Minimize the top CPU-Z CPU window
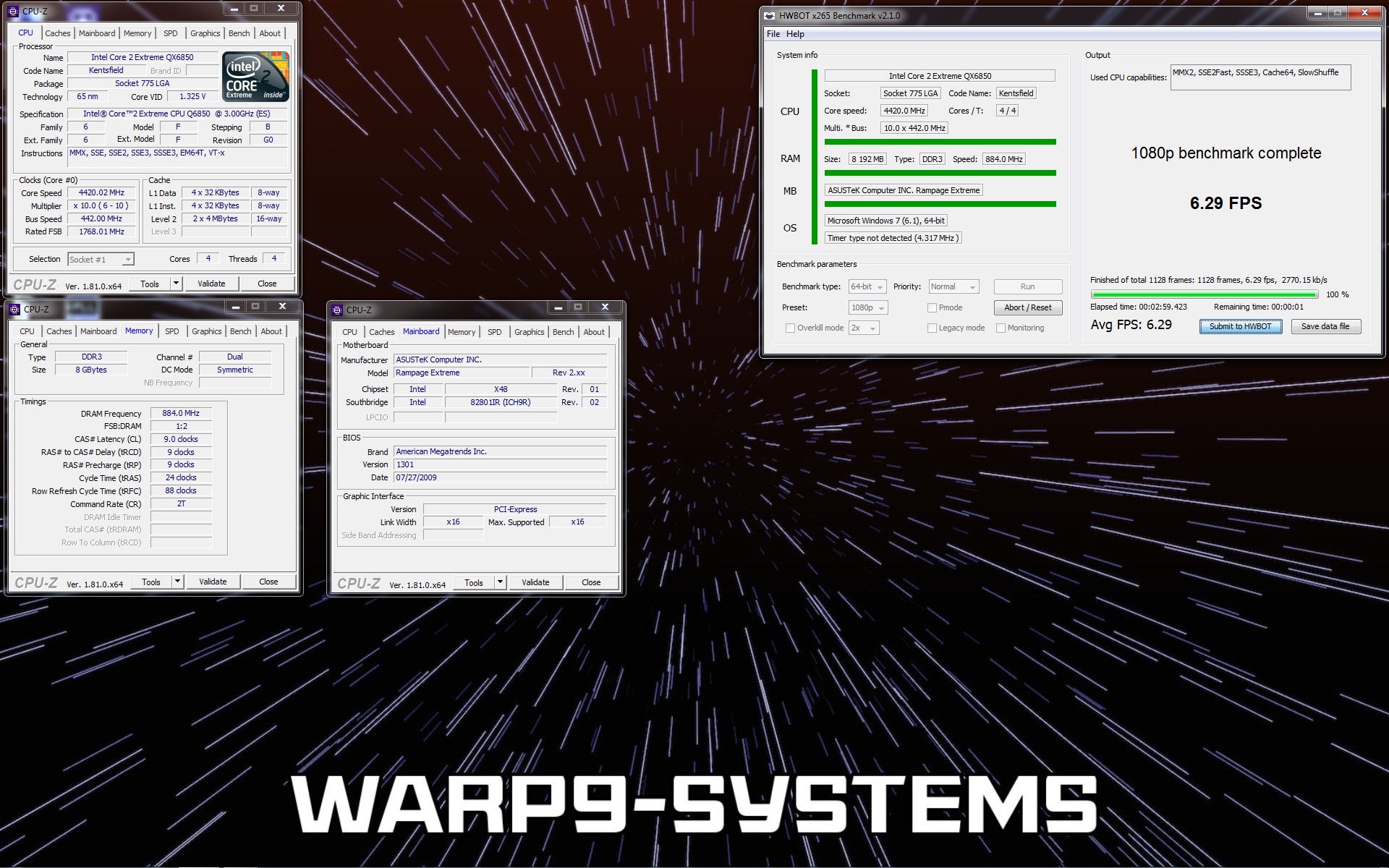Screen dimensions: 1389x868 tap(234, 8)
